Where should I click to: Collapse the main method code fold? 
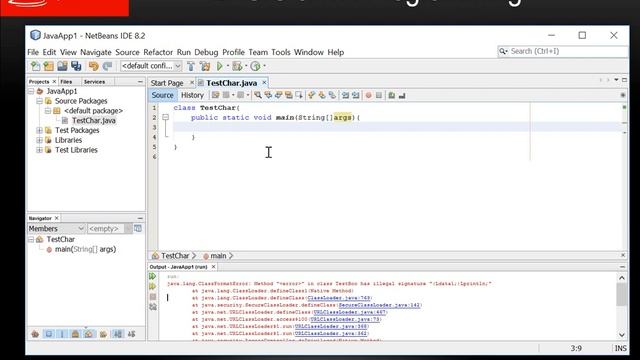[x=165, y=117]
